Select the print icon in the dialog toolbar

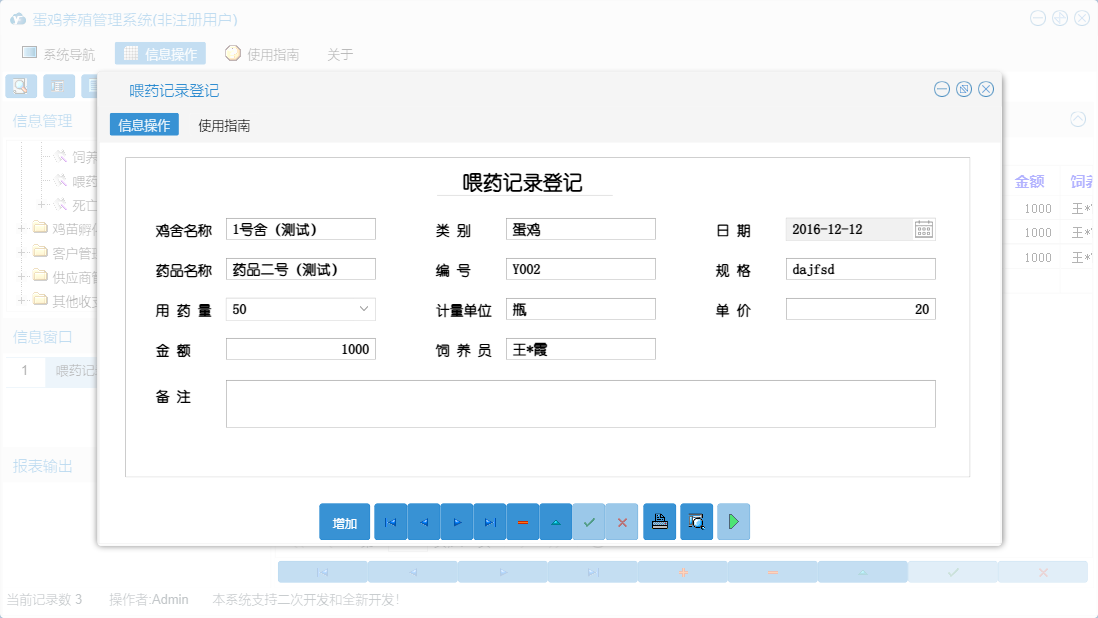pyautogui.click(x=659, y=521)
